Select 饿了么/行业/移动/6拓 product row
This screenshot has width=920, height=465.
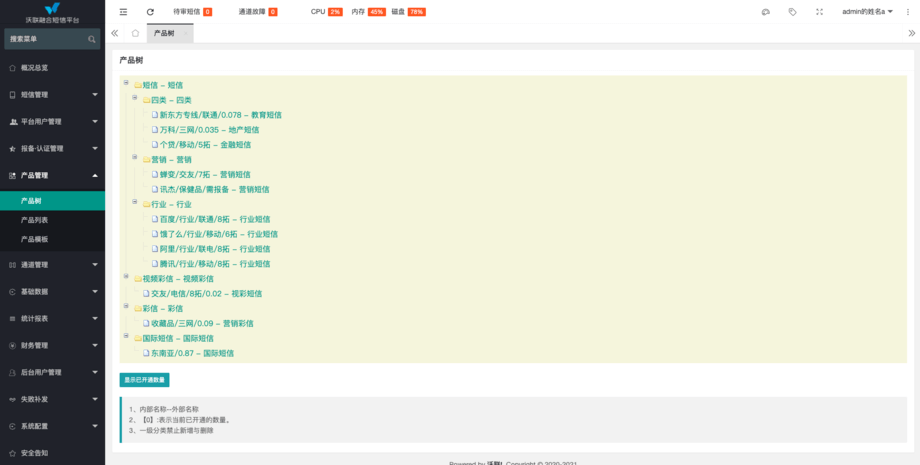click(215, 234)
